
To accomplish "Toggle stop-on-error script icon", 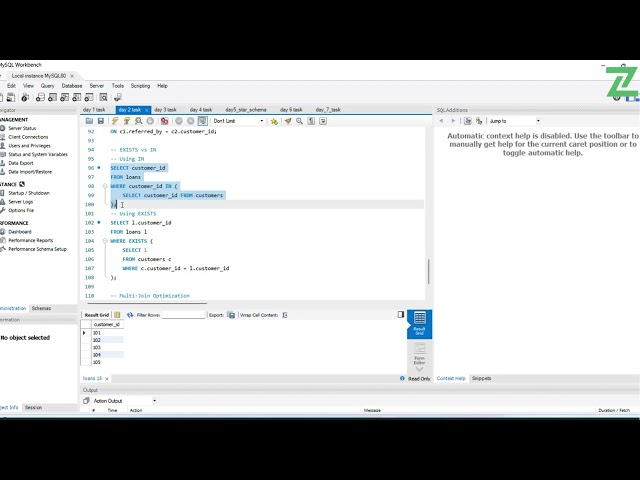I will coord(164,121).
